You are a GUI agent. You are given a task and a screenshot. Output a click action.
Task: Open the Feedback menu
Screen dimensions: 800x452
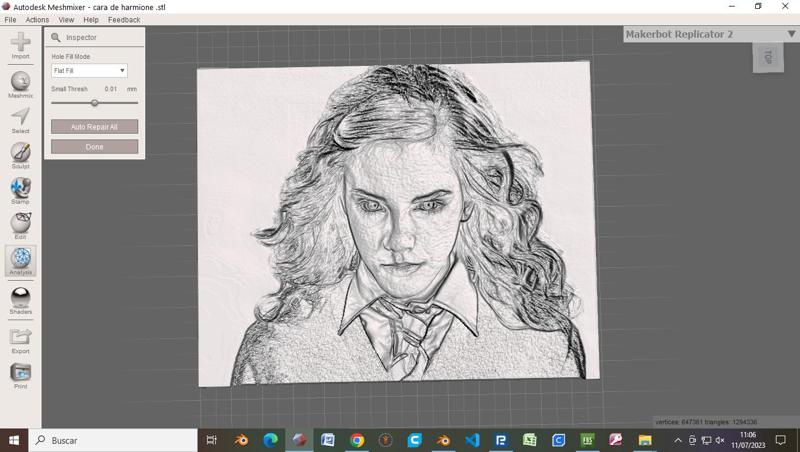click(x=124, y=20)
